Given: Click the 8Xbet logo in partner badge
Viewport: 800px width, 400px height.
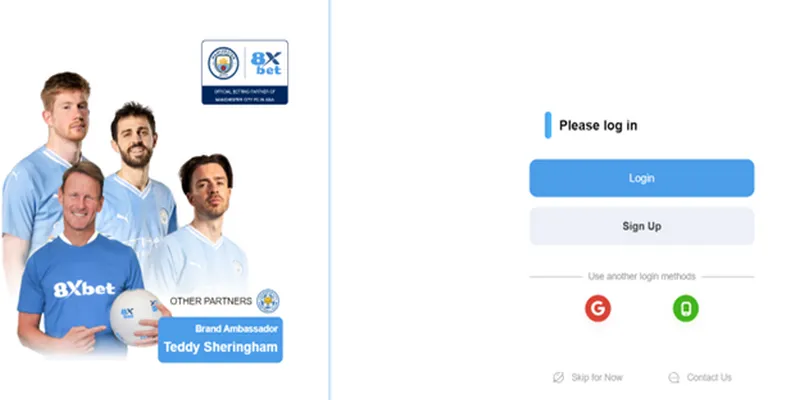Looking at the screenshot, I should point(267,64).
